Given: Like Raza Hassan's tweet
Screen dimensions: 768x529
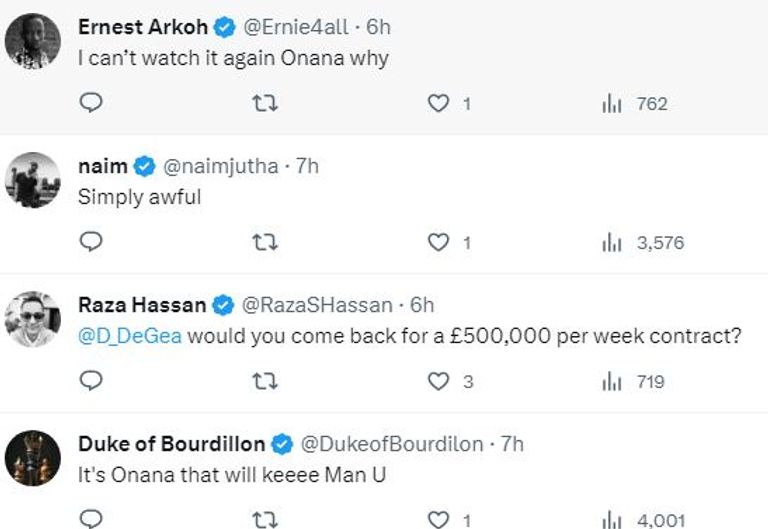Looking at the screenshot, I should click(439, 381).
